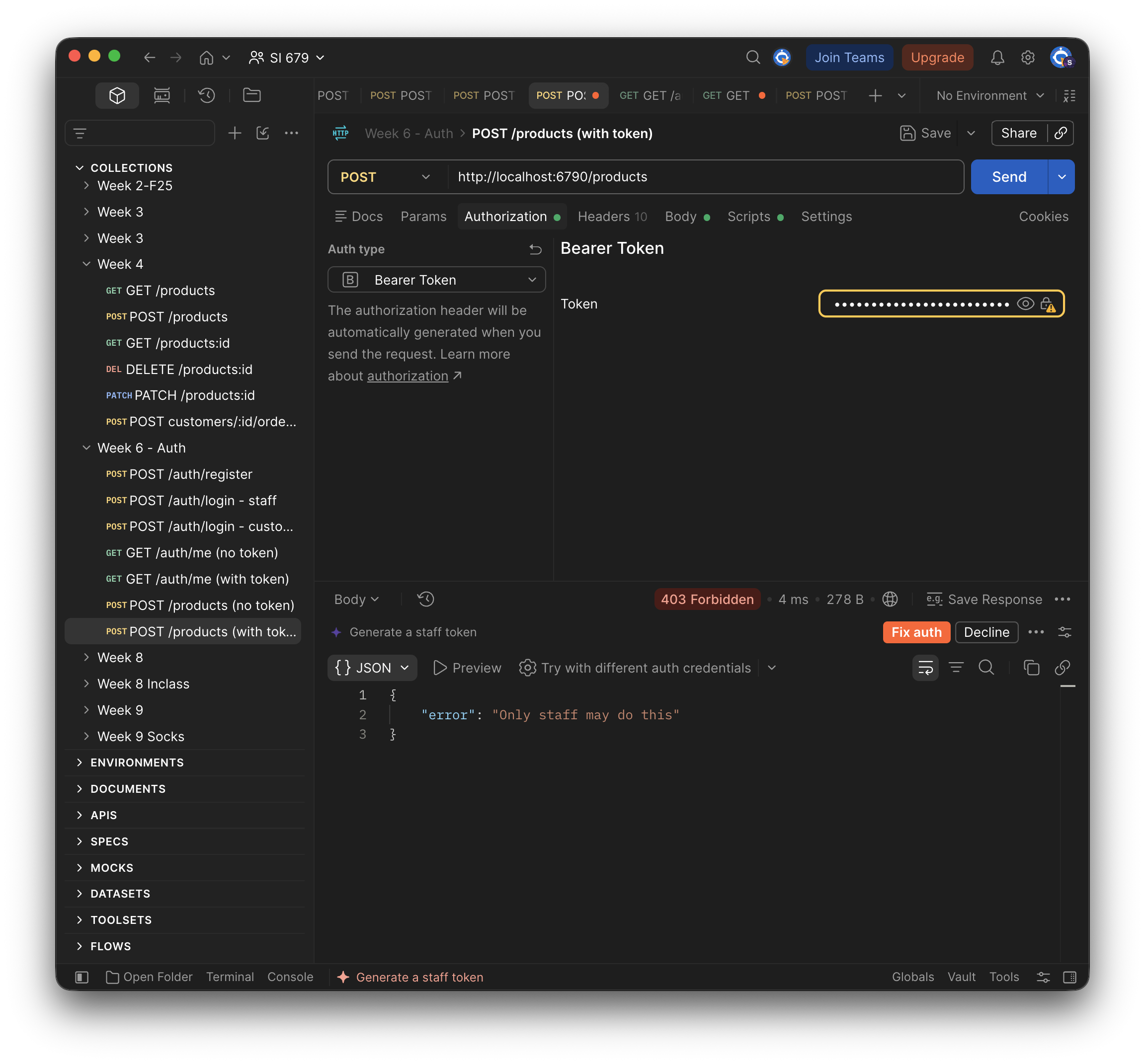Screen dimensions: 1145x1064
Task: Toggle token visibility eye icon
Action: 1025,304
